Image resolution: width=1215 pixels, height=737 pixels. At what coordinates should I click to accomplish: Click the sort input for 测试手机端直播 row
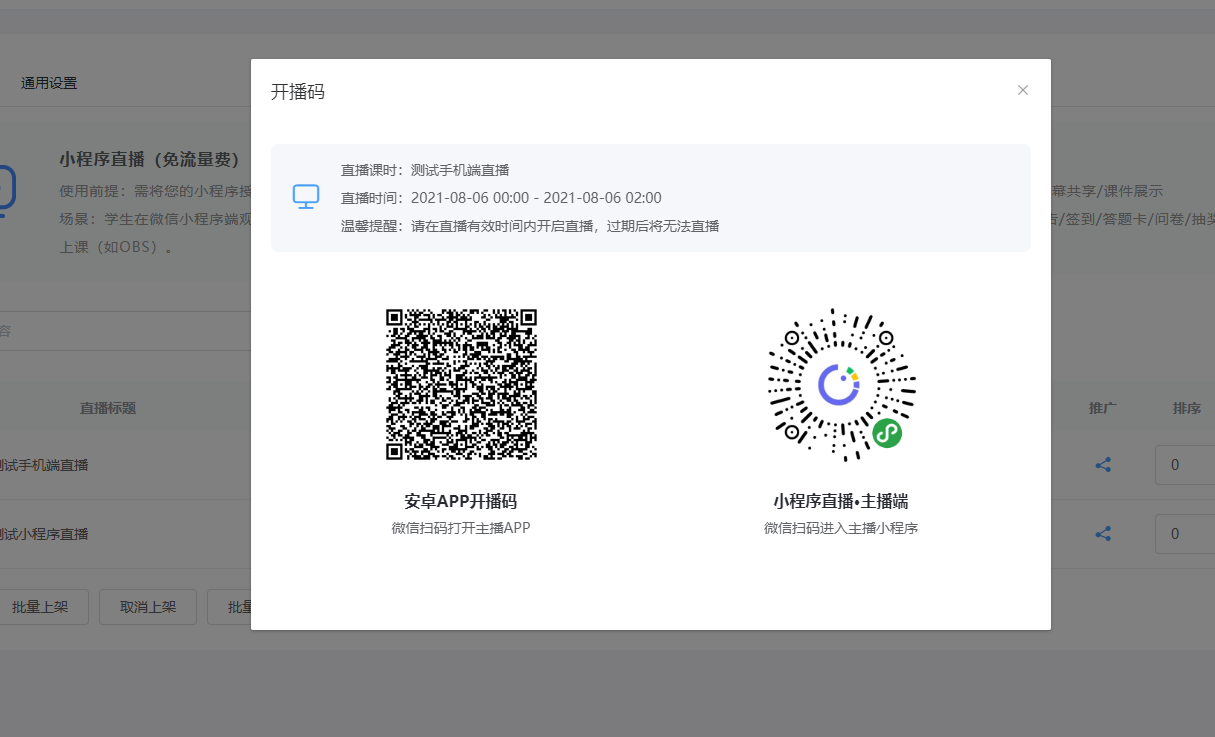(1185, 465)
